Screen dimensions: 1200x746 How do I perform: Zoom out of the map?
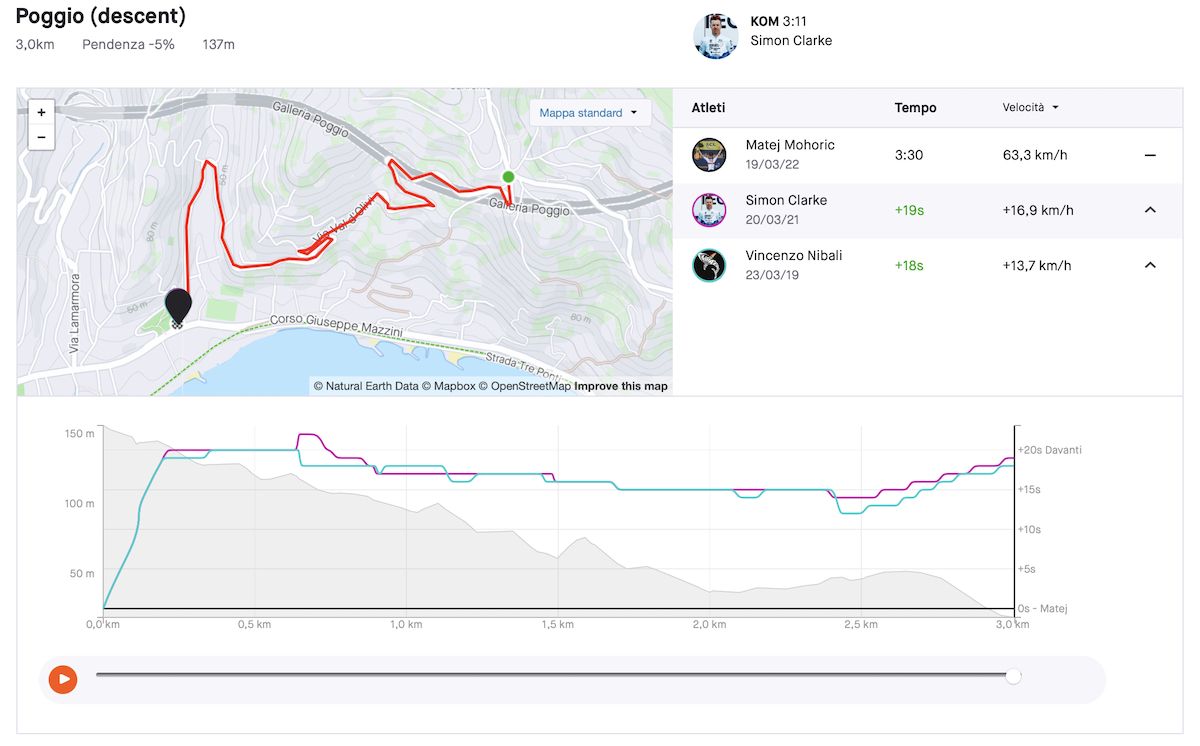[41, 137]
